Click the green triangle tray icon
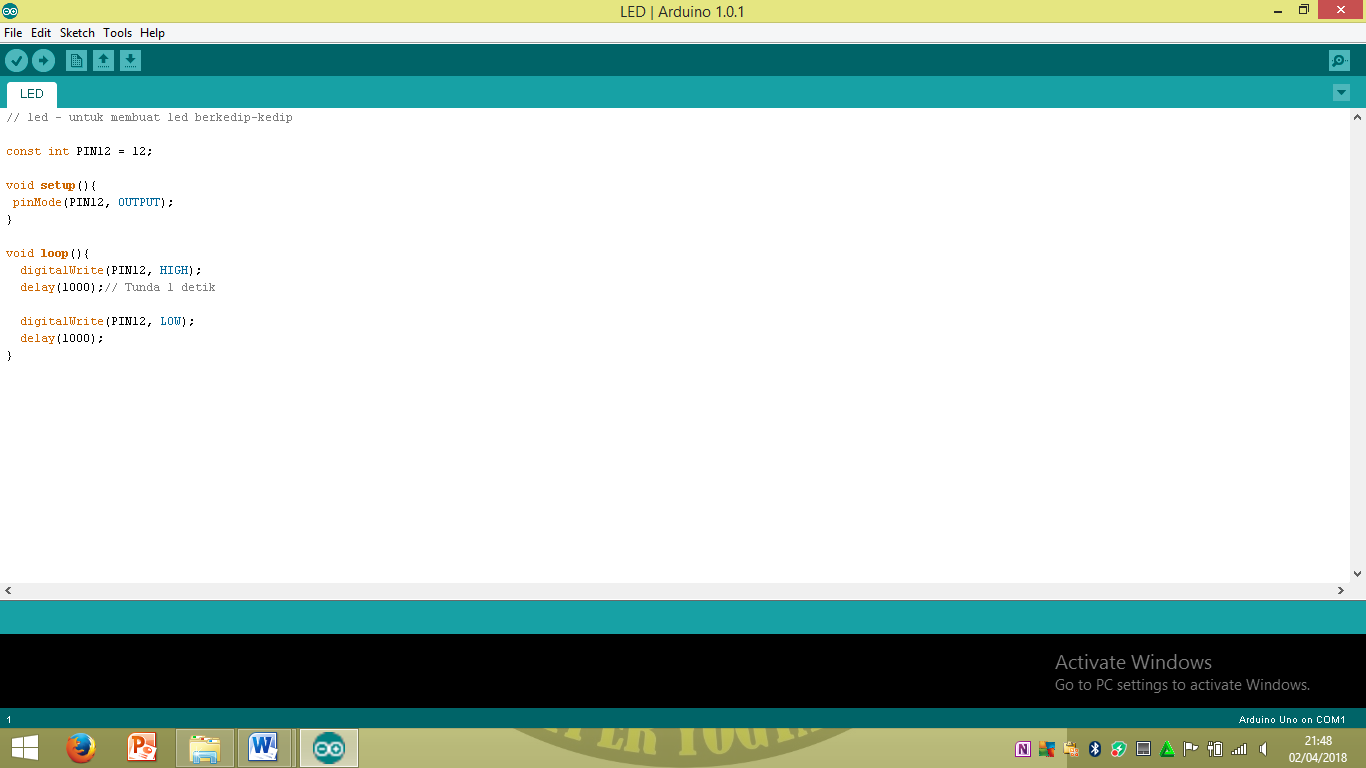Screen dimensions: 1366x768 point(1167,749)
